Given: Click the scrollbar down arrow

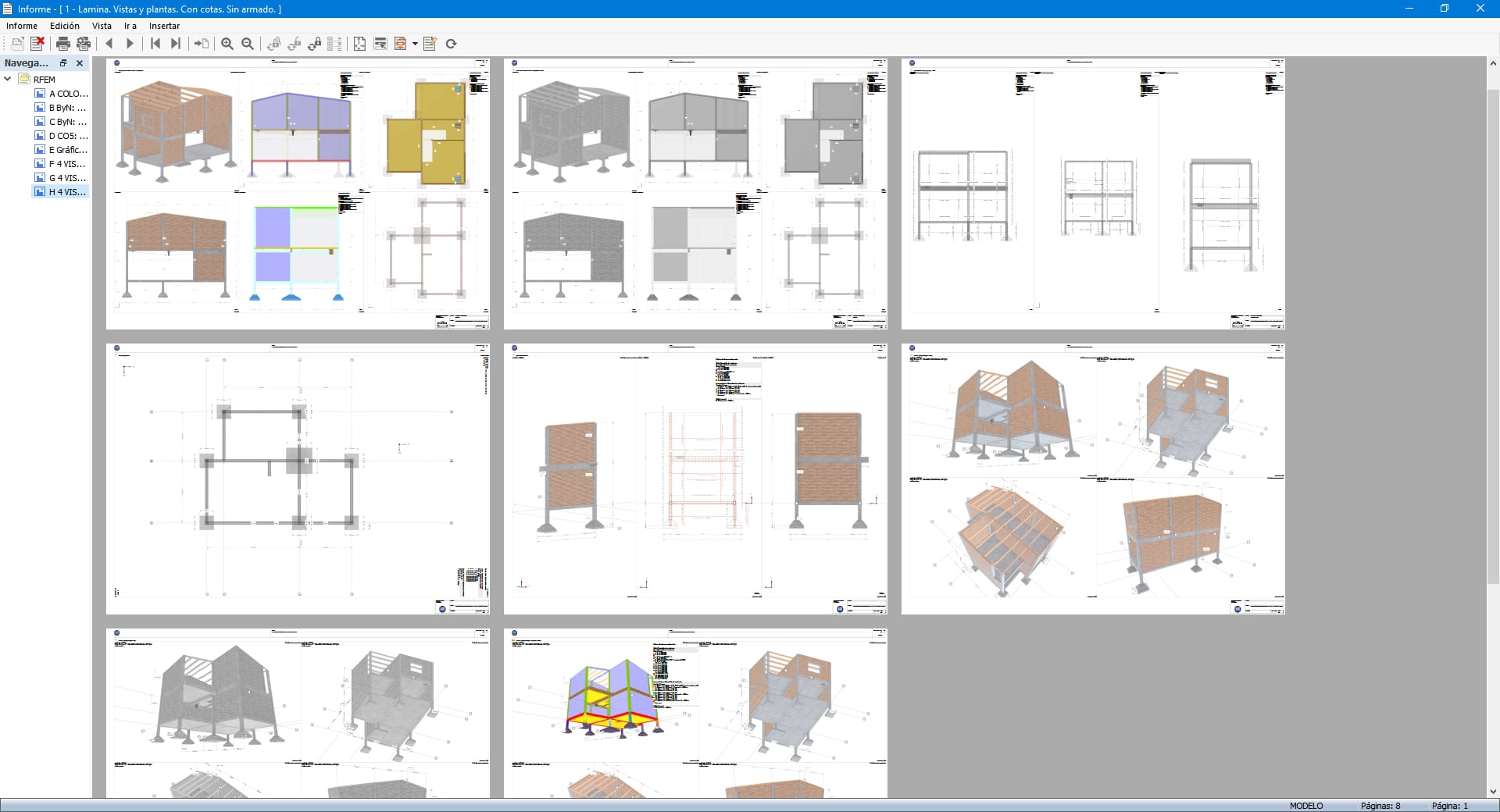Looking at the screenshot, I should point(1493,791).
